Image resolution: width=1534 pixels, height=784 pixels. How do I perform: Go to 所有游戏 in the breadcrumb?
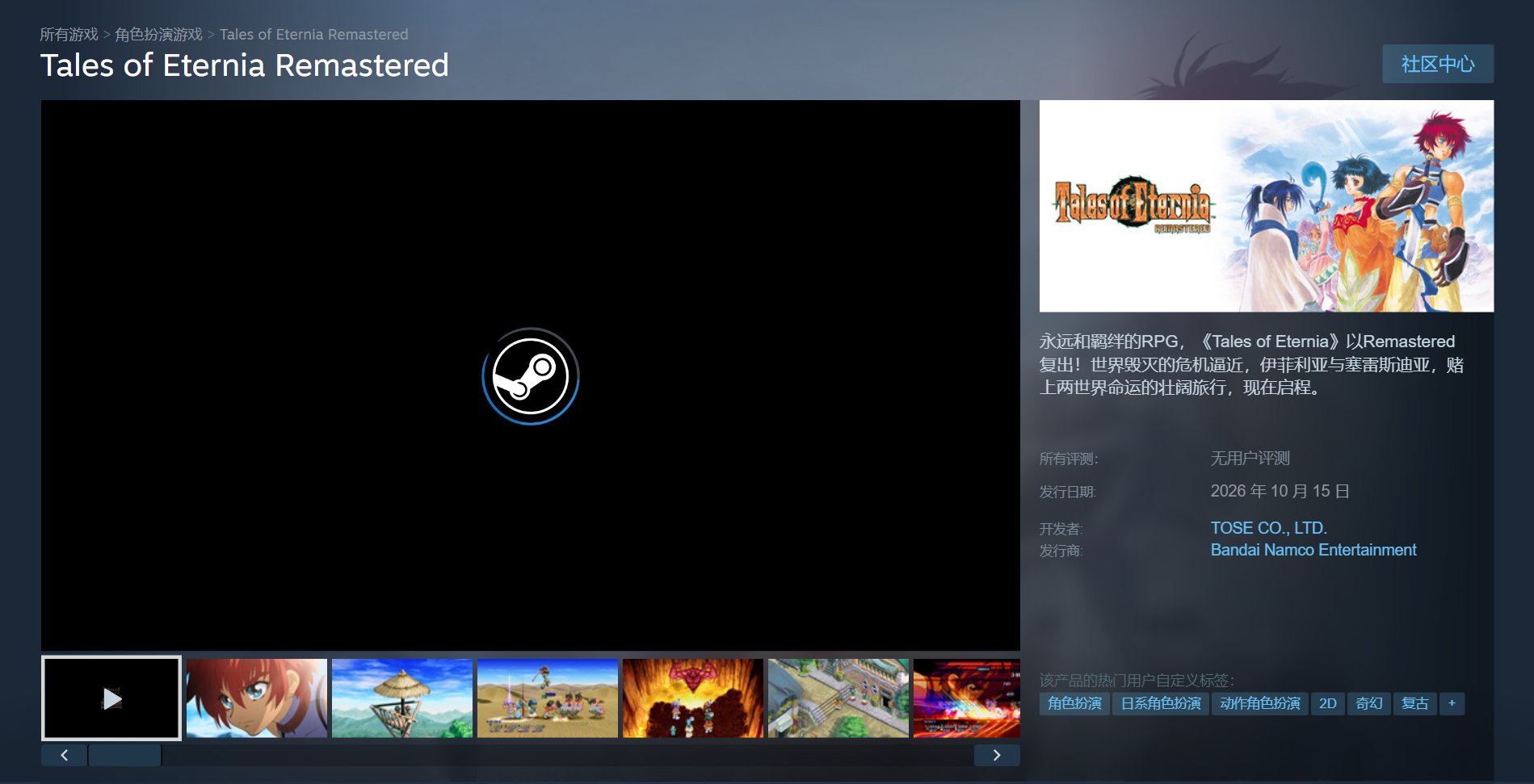tap(69, 35)
